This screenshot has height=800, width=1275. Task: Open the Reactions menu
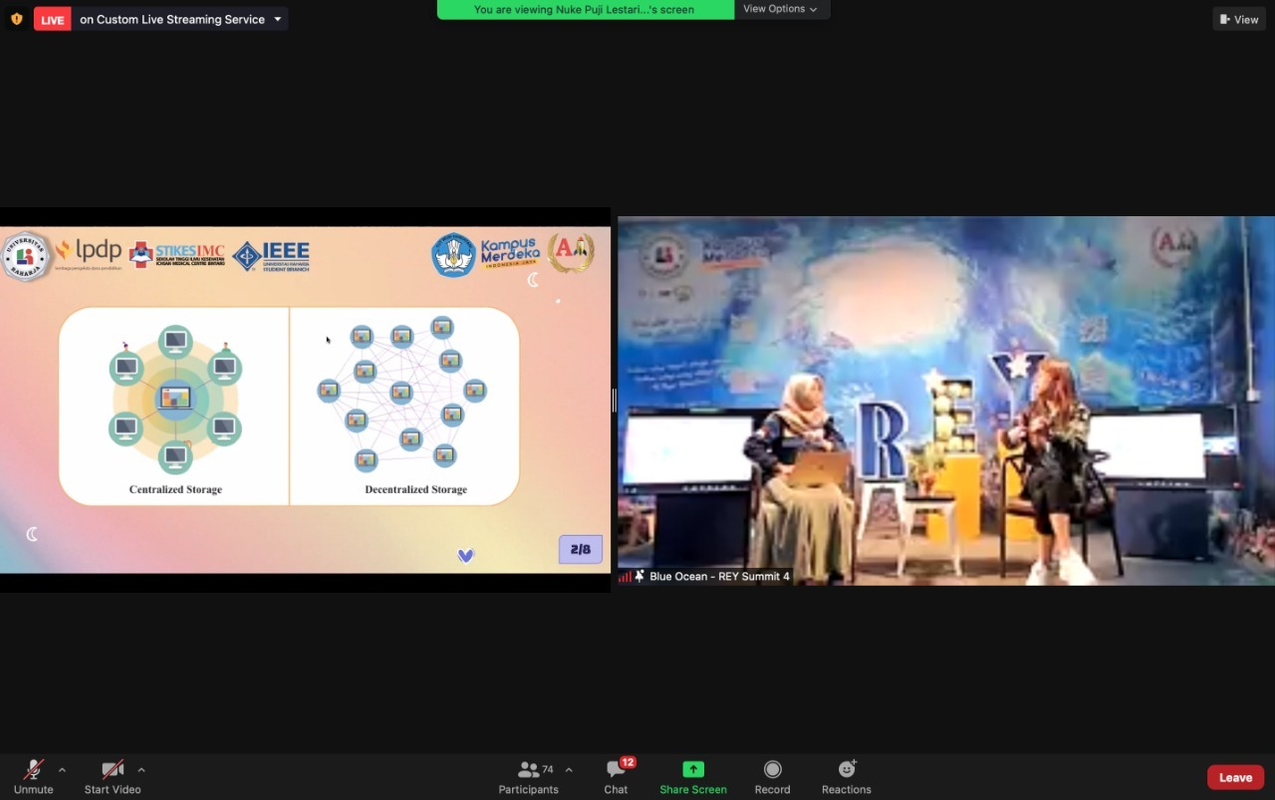click(846, 776)
